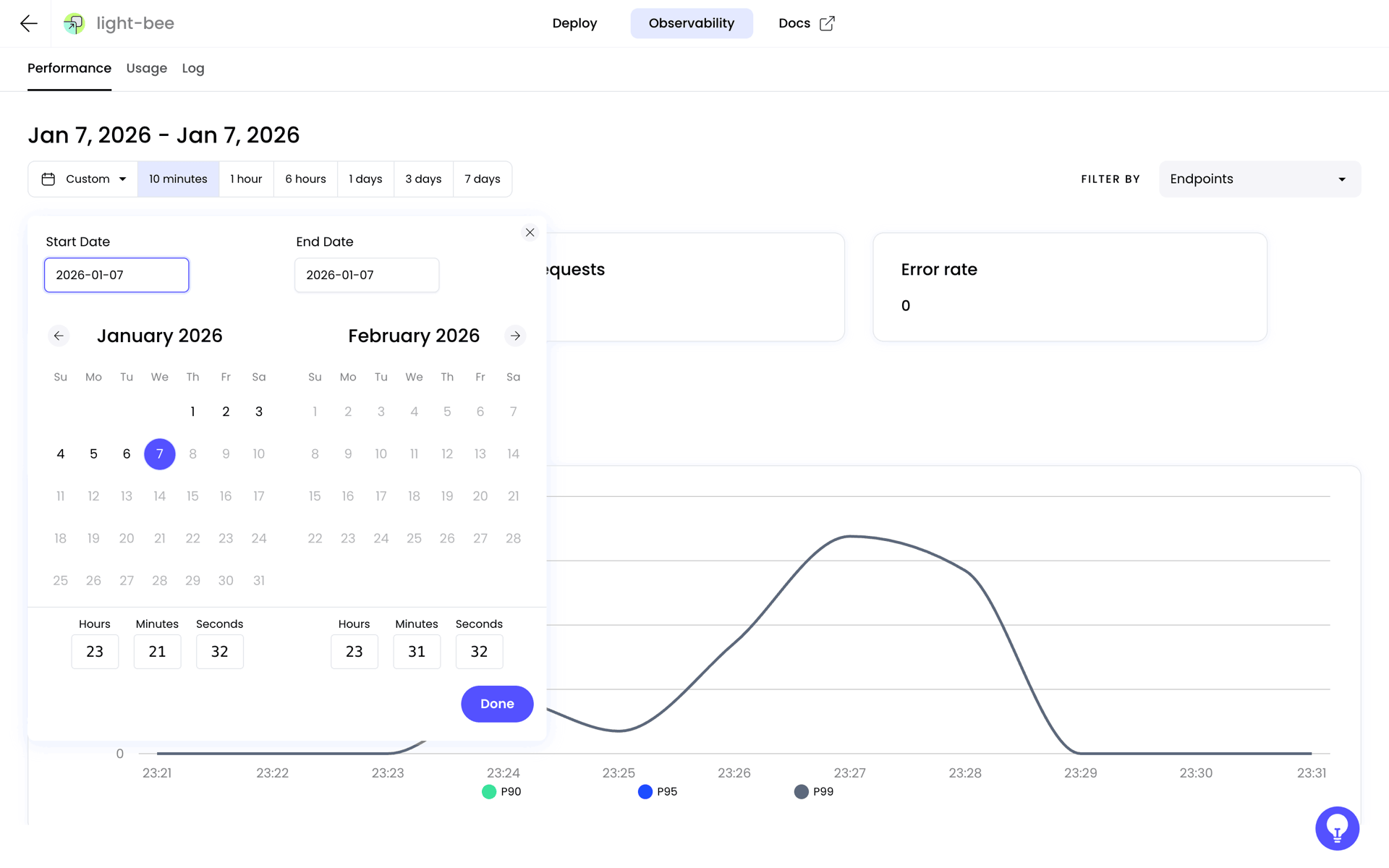Focus the Start Date input field
Viewport: 1389px width, 868px height.
[116, 275]
